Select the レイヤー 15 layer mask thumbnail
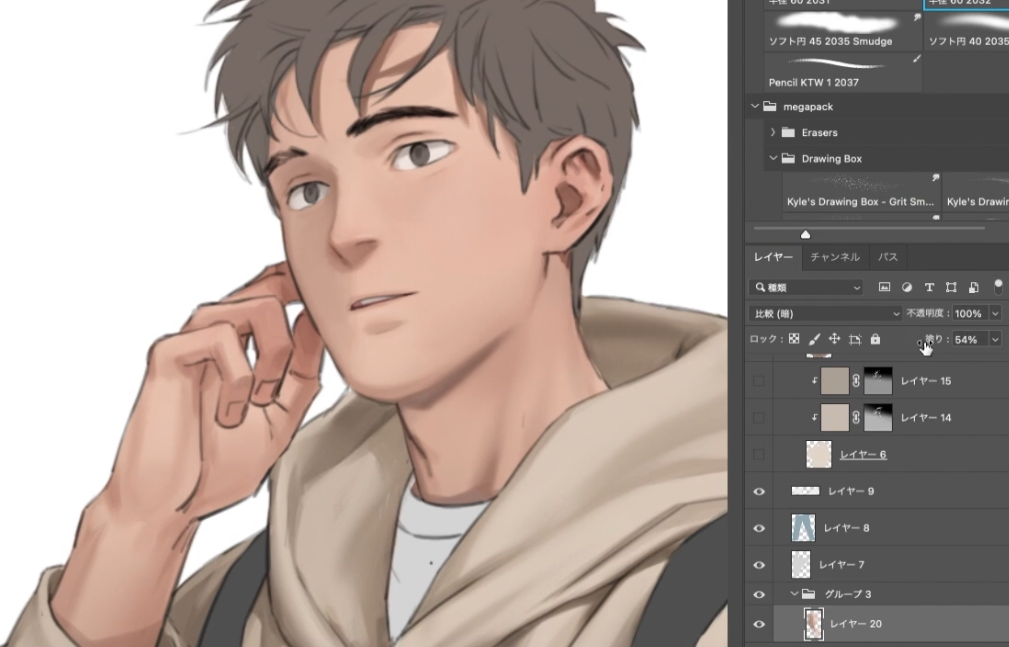 click(878, 380)
